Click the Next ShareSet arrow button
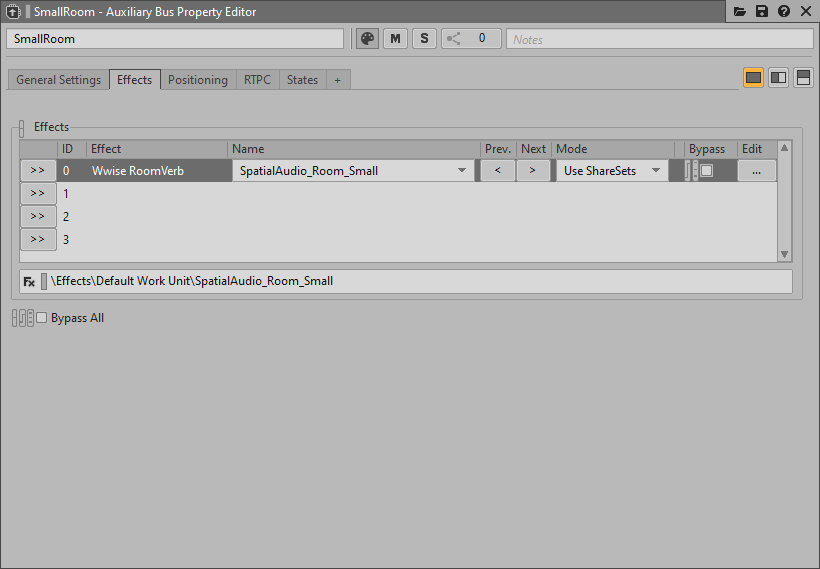The image size is (820, 569). 532,171
